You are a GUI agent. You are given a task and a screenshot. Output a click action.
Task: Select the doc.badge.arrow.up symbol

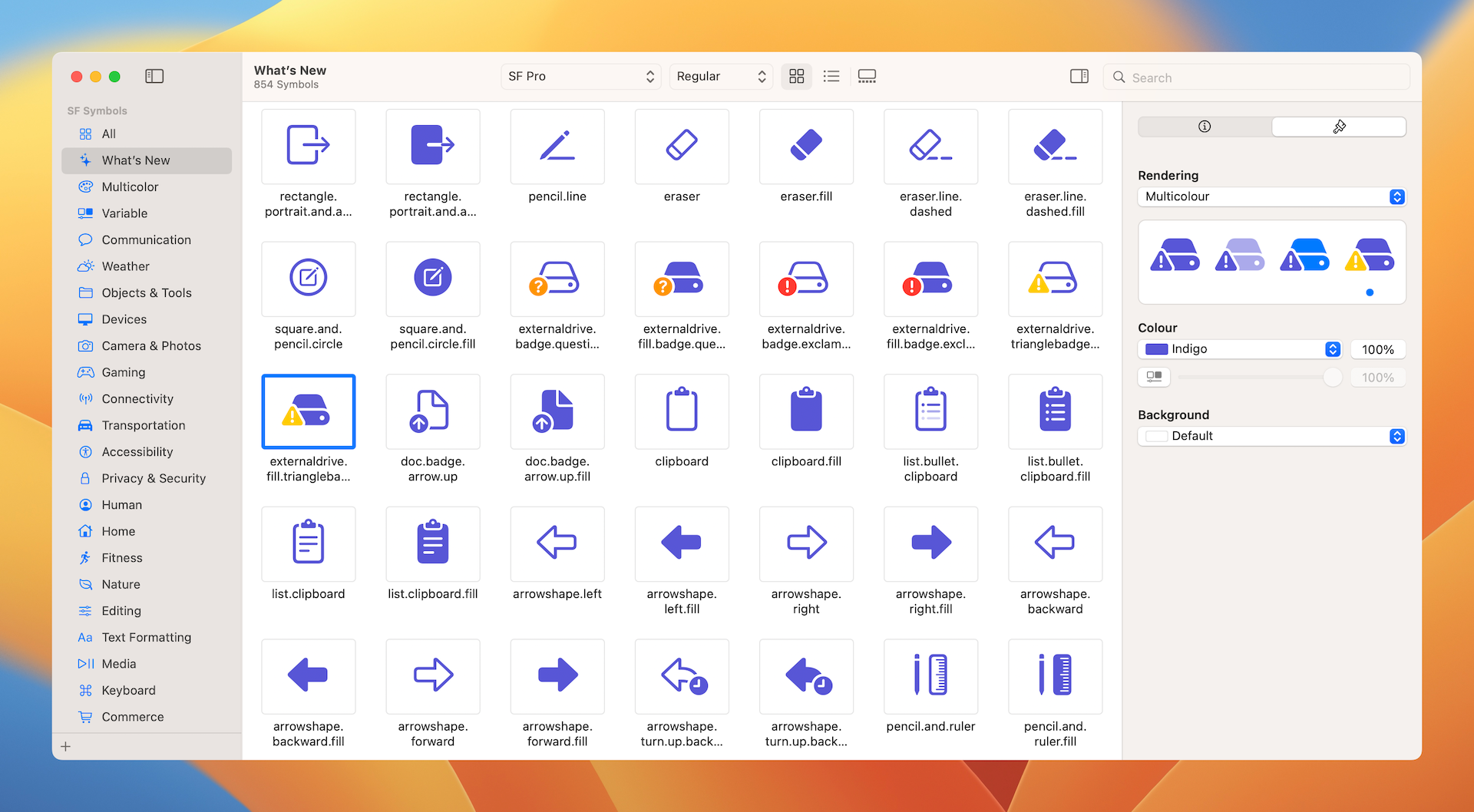point(432,411)
